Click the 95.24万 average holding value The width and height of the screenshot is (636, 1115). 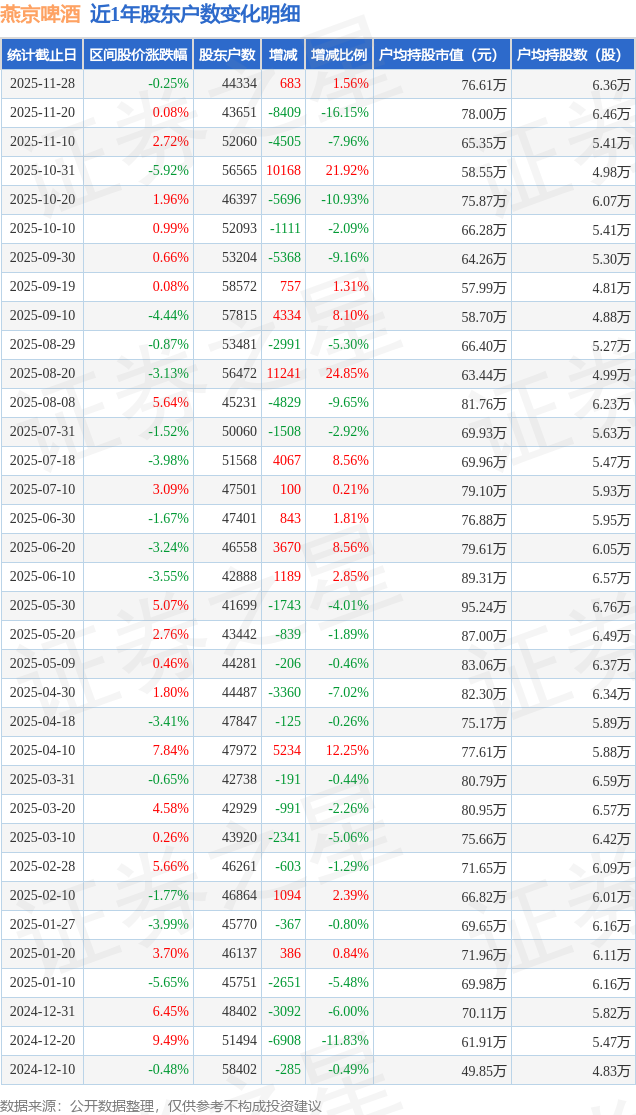coord(484,607)
